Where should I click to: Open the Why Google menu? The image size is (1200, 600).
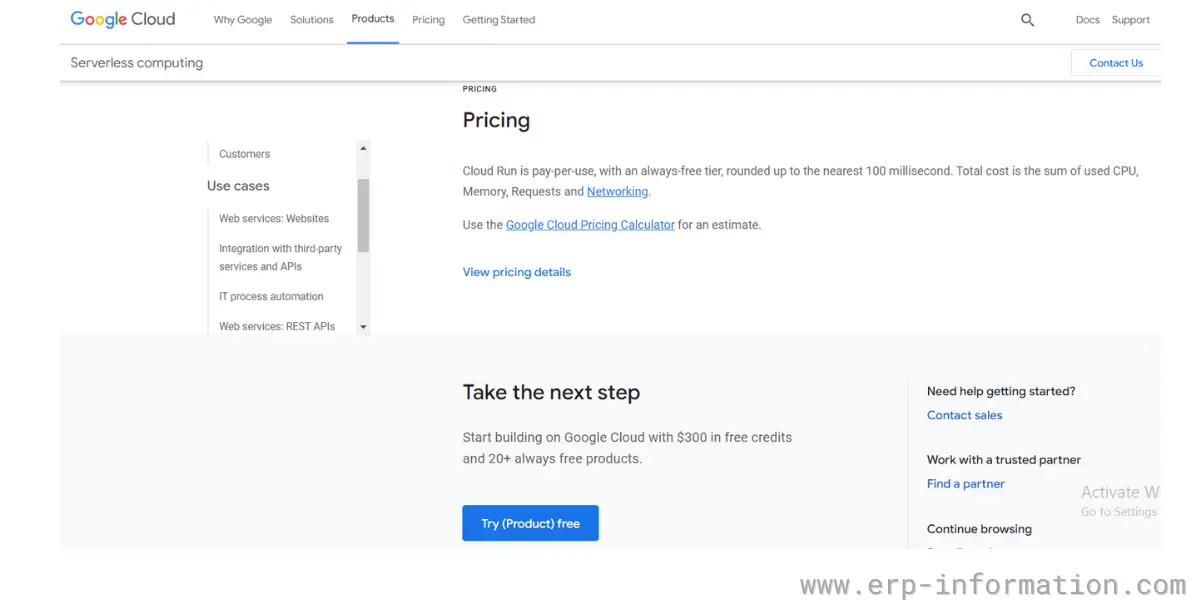click(243, 20)
